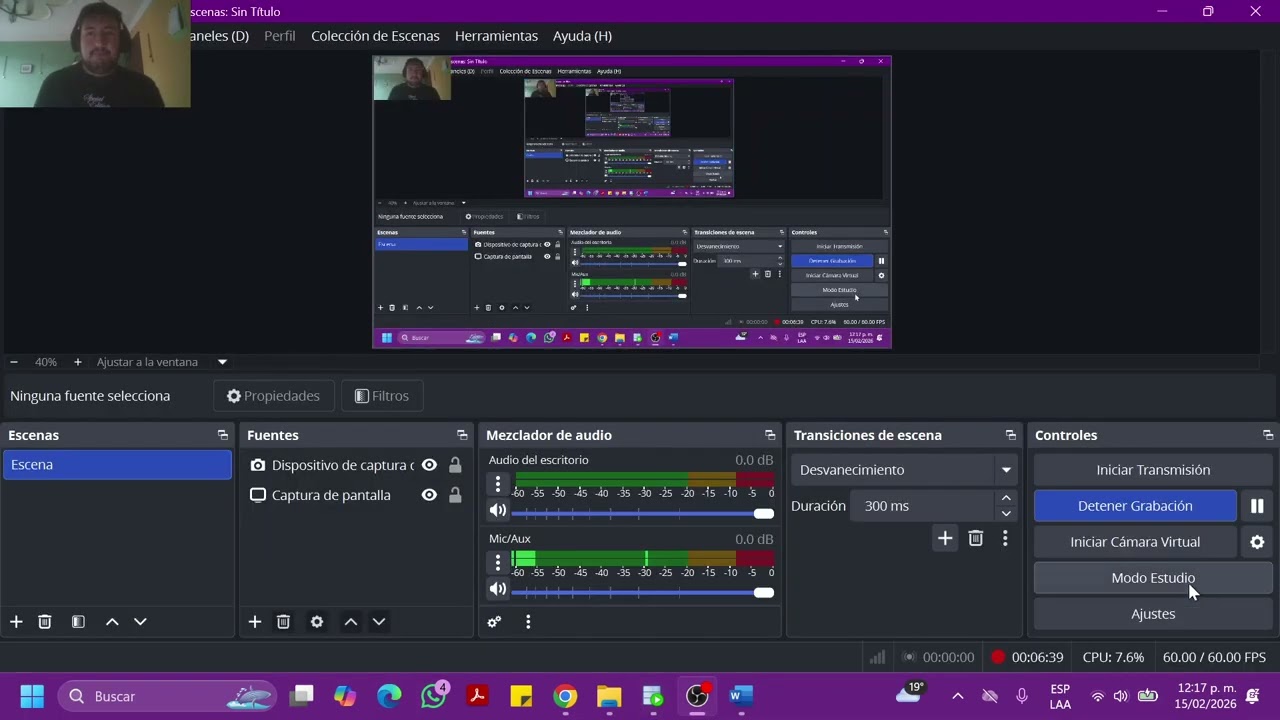
Task: Open scene filters icon in Escenas panel
Action: coord(78,622)
